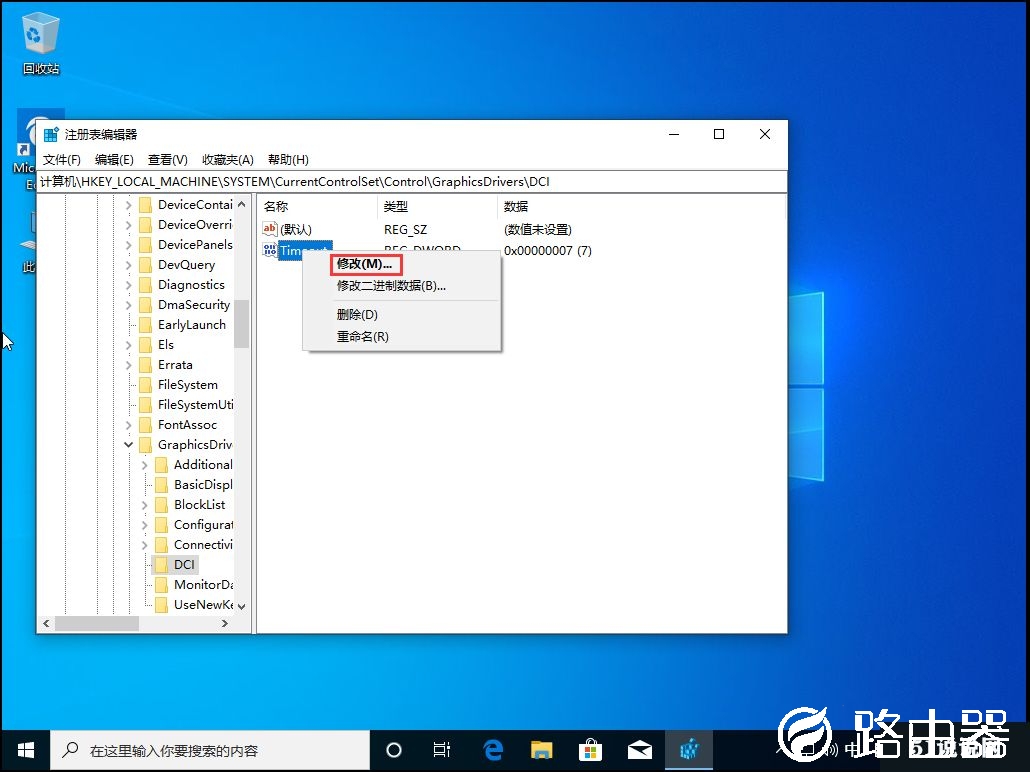Click the 0x00000007 (7) data cell
Image resolution: width=1030 pixels, height=772 pixels.
point(547,251)
